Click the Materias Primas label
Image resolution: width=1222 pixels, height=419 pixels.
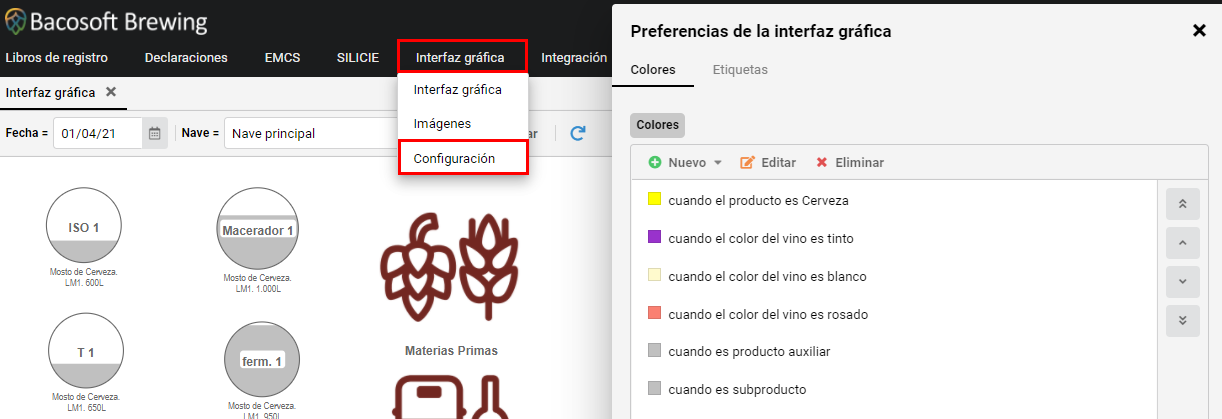[x=451, y=351]
